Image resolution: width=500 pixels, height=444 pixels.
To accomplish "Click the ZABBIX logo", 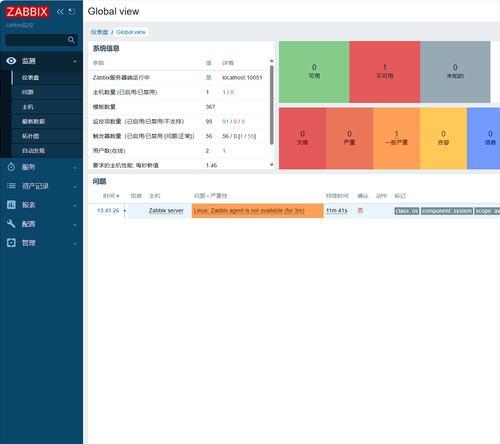I will tap(27, 12).
